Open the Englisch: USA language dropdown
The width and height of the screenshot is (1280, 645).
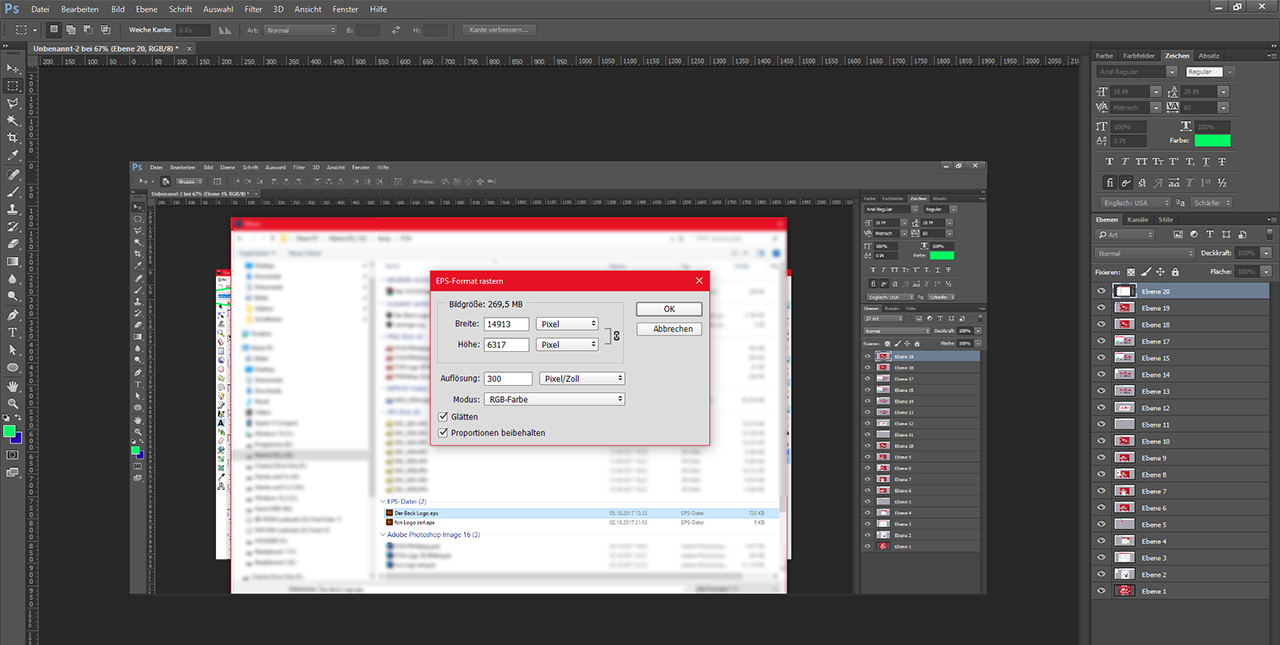pos(1133,203)
